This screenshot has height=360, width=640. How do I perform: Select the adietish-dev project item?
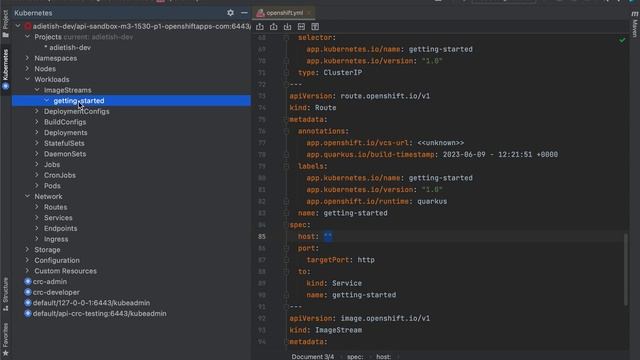click(70, 47)
